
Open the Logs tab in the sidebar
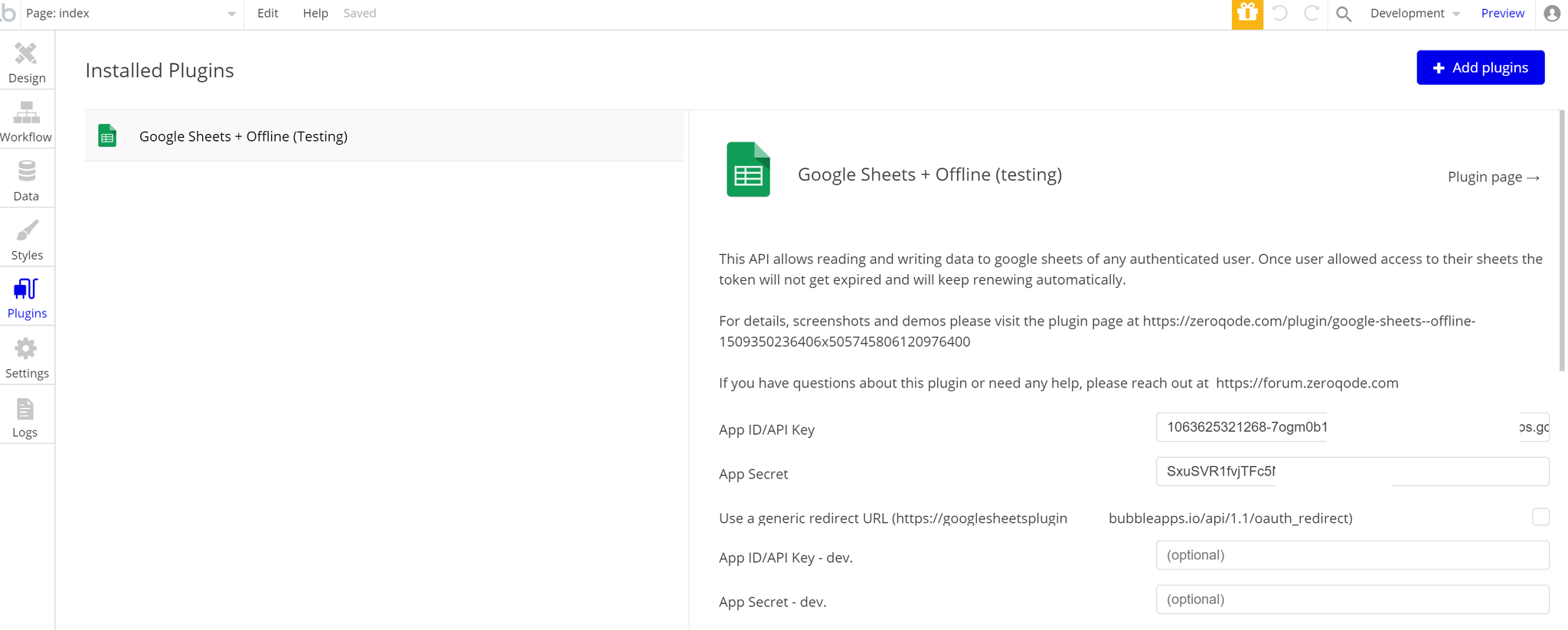(x=27, y=416)
